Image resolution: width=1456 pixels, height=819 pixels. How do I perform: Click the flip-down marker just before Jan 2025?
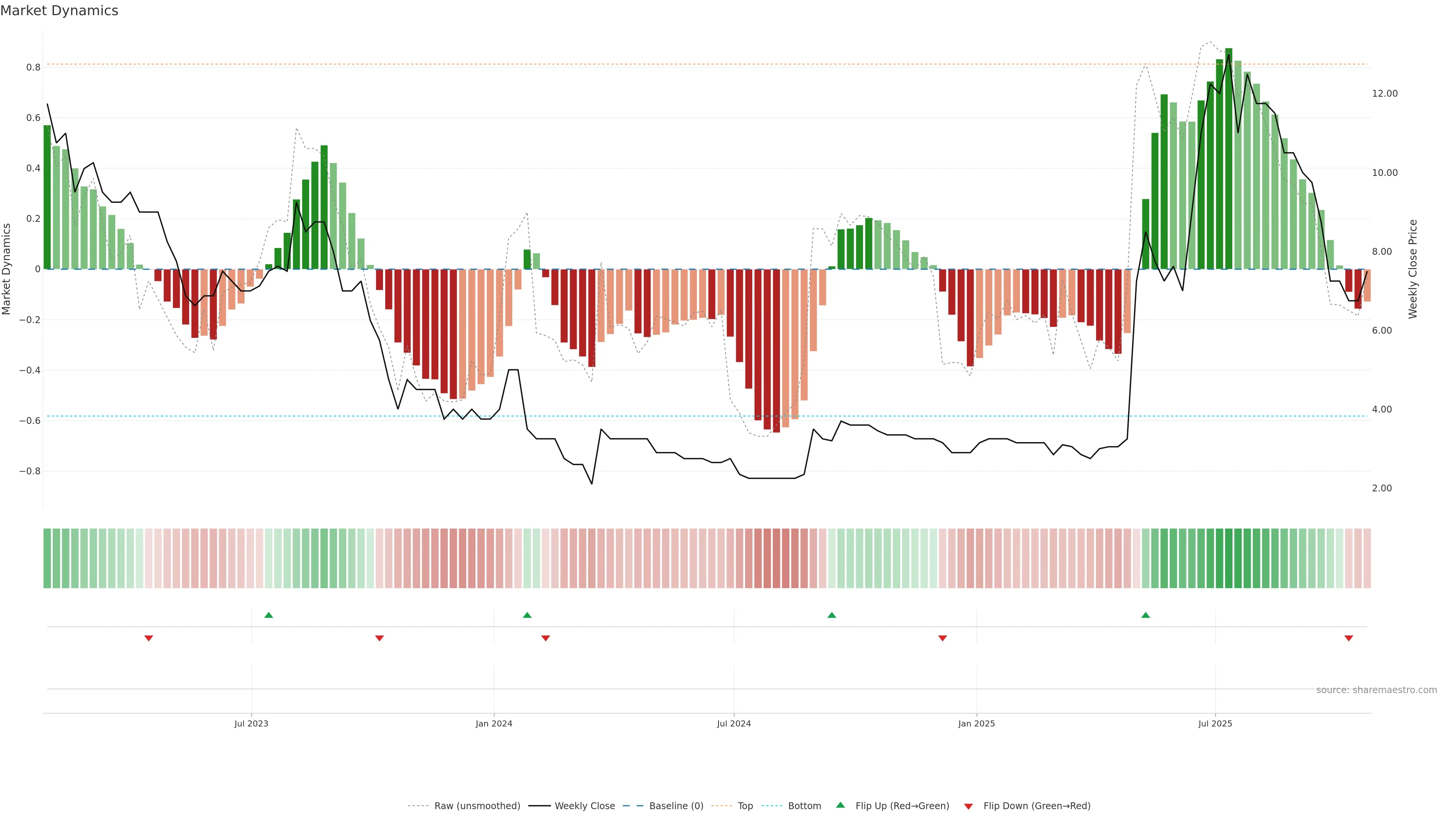point(942,638)
